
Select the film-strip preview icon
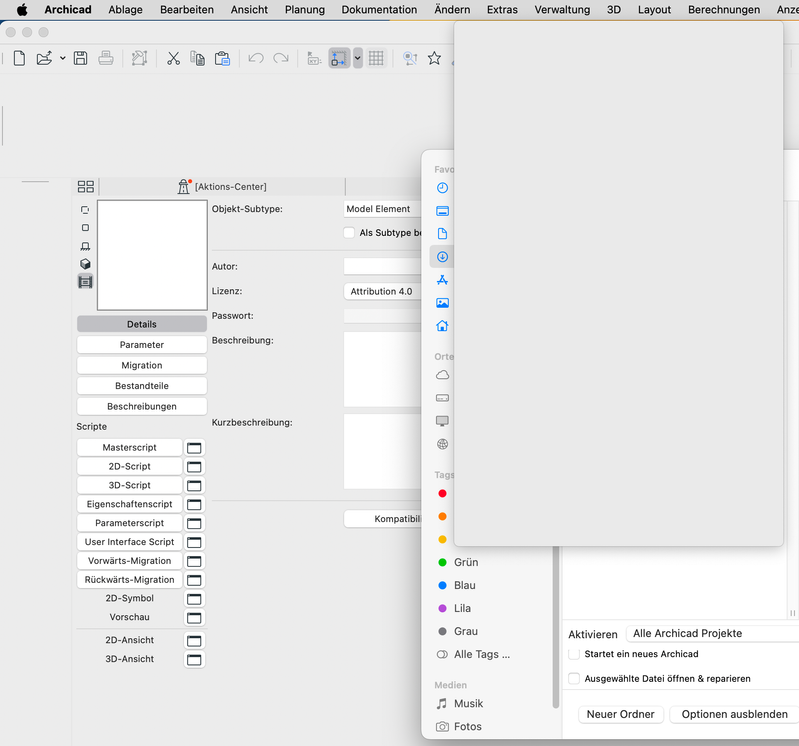85,281
